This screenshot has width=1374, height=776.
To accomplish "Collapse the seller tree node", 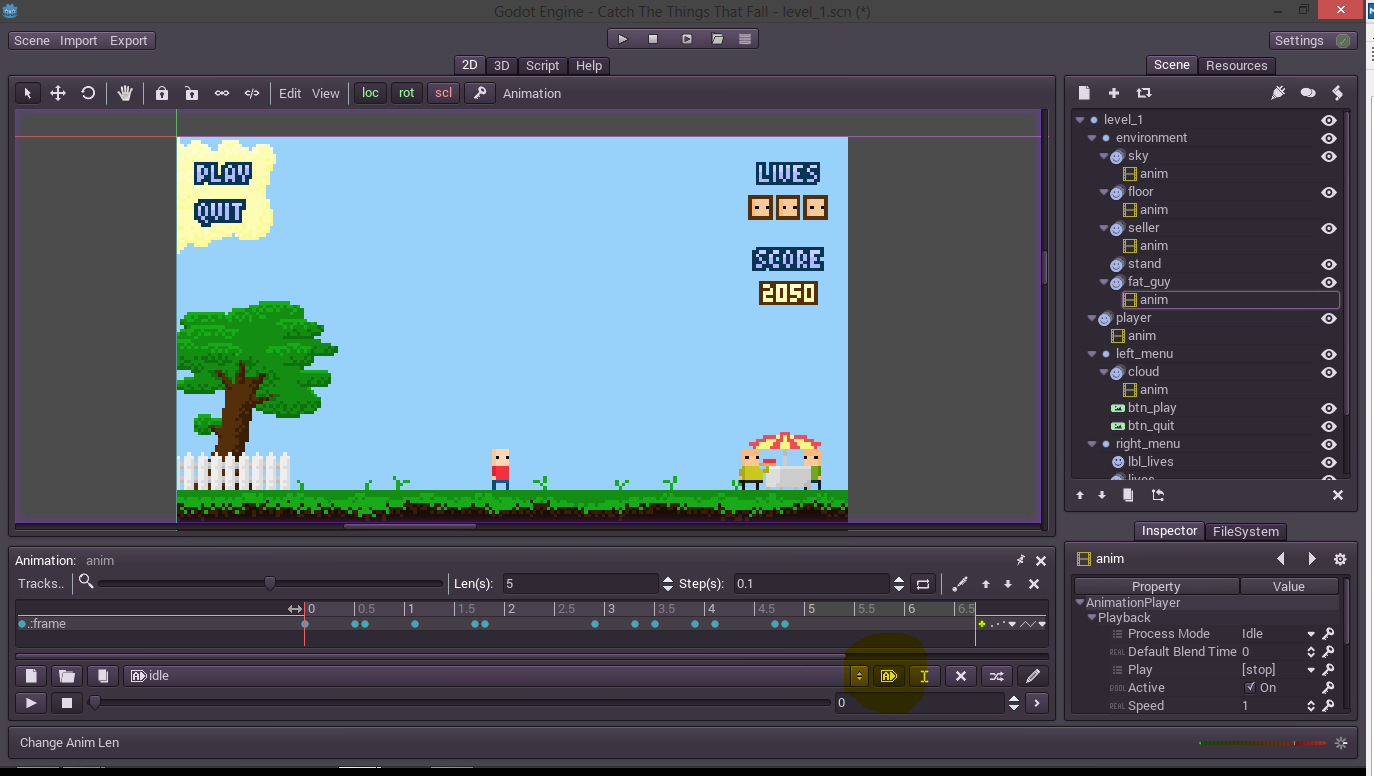I will tap(1104, 228).
